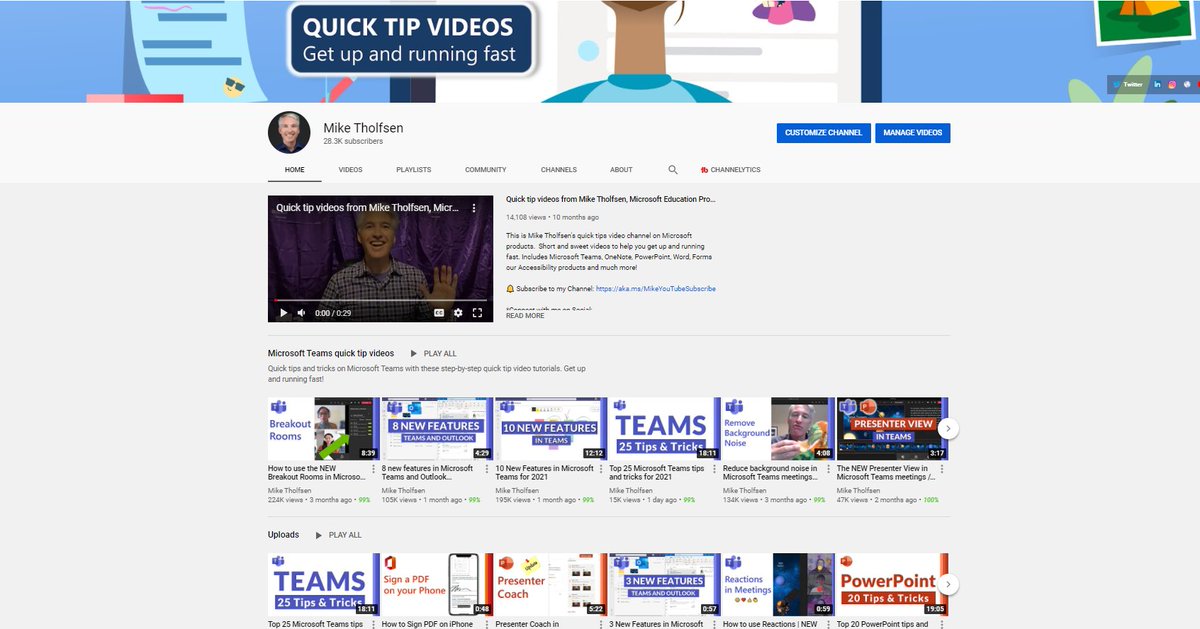Screen dimensions: 1200x629
Task: Open the 10 New Features in Teams thumbnail
Action: pos(551,428)
